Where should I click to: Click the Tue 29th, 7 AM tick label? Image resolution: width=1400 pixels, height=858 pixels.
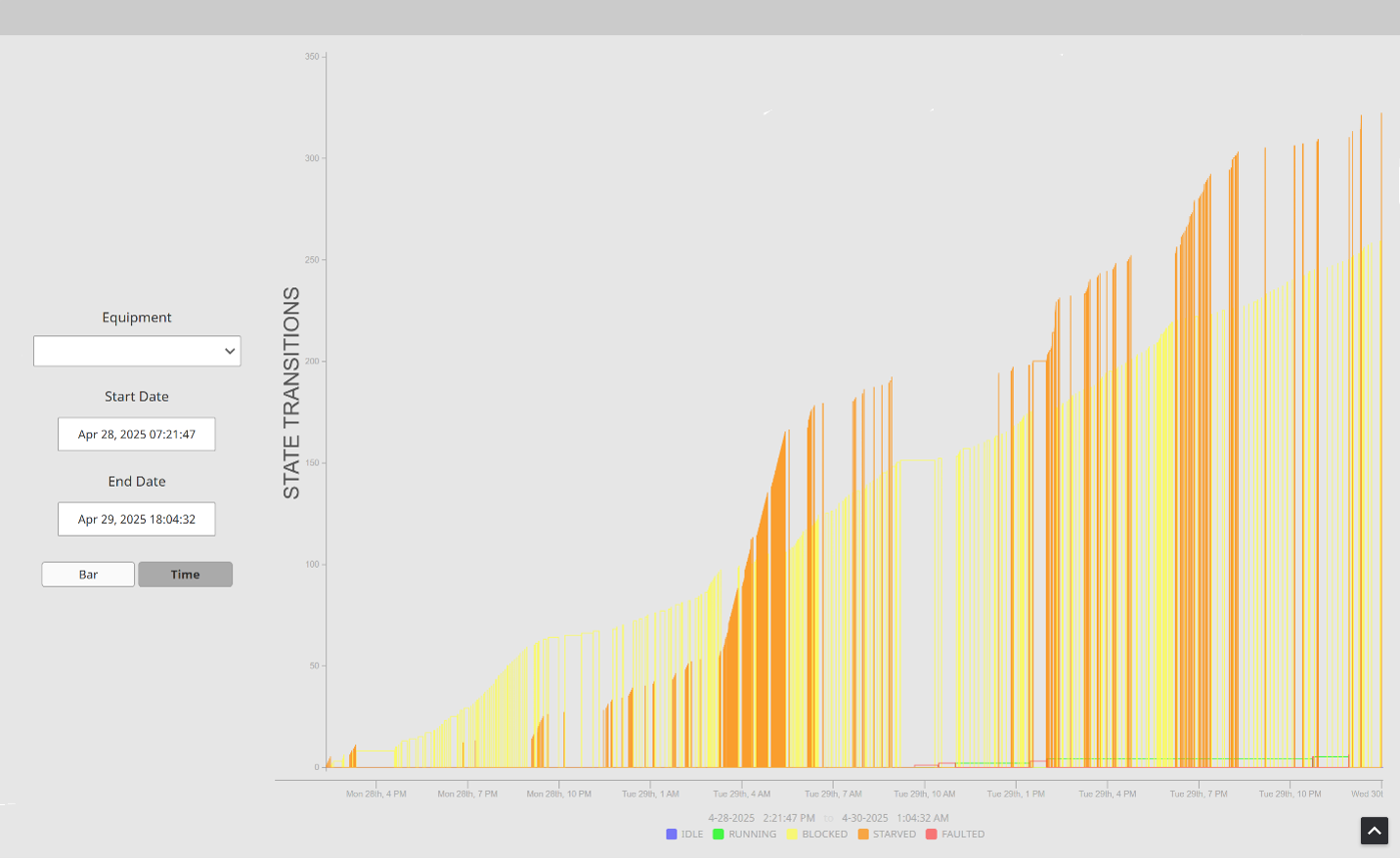[x=833, y=794]
